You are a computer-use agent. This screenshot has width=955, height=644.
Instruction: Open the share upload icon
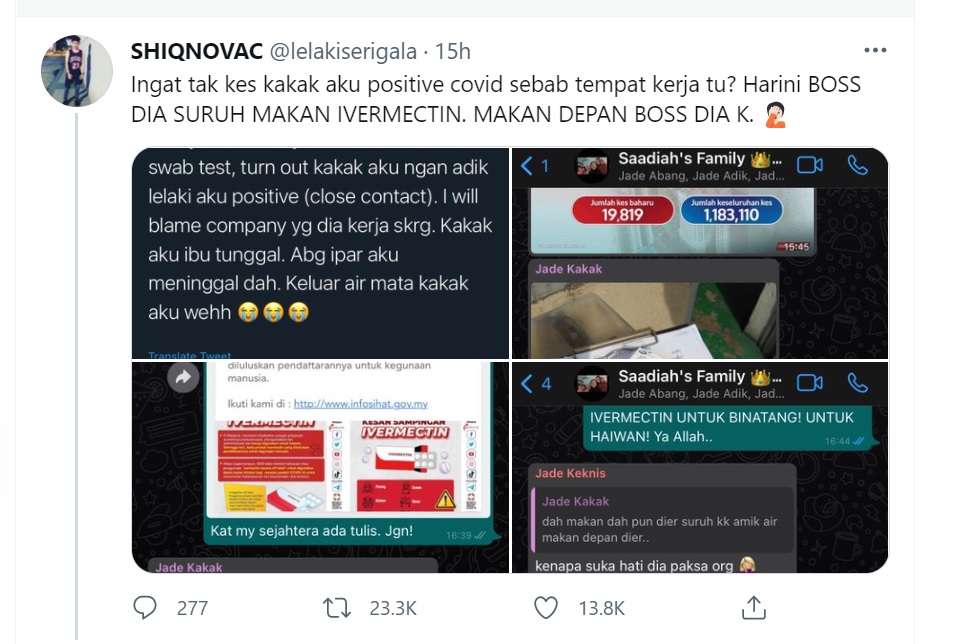point(753,607)
